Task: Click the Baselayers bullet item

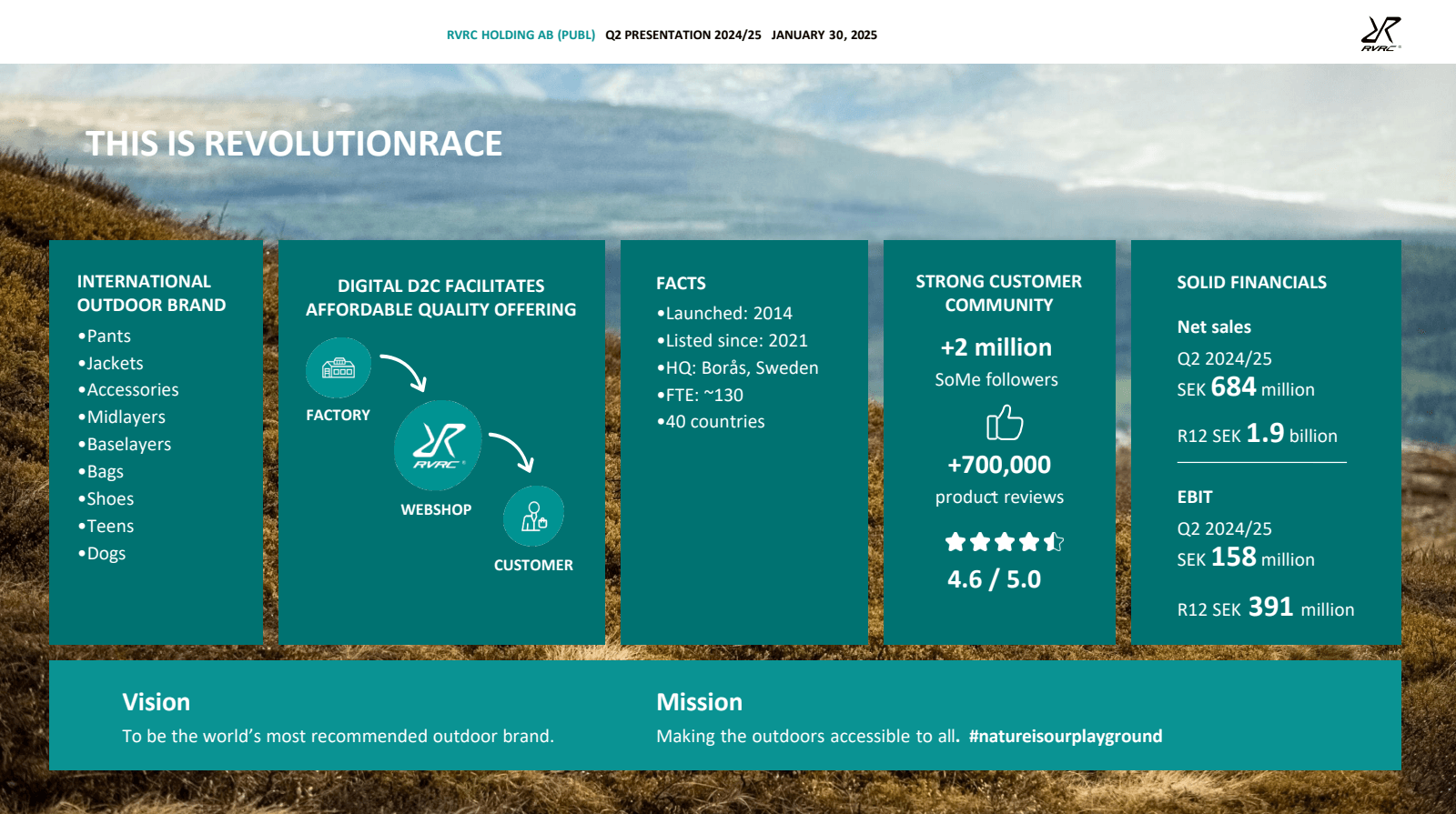Action: [x=125, y=444]
